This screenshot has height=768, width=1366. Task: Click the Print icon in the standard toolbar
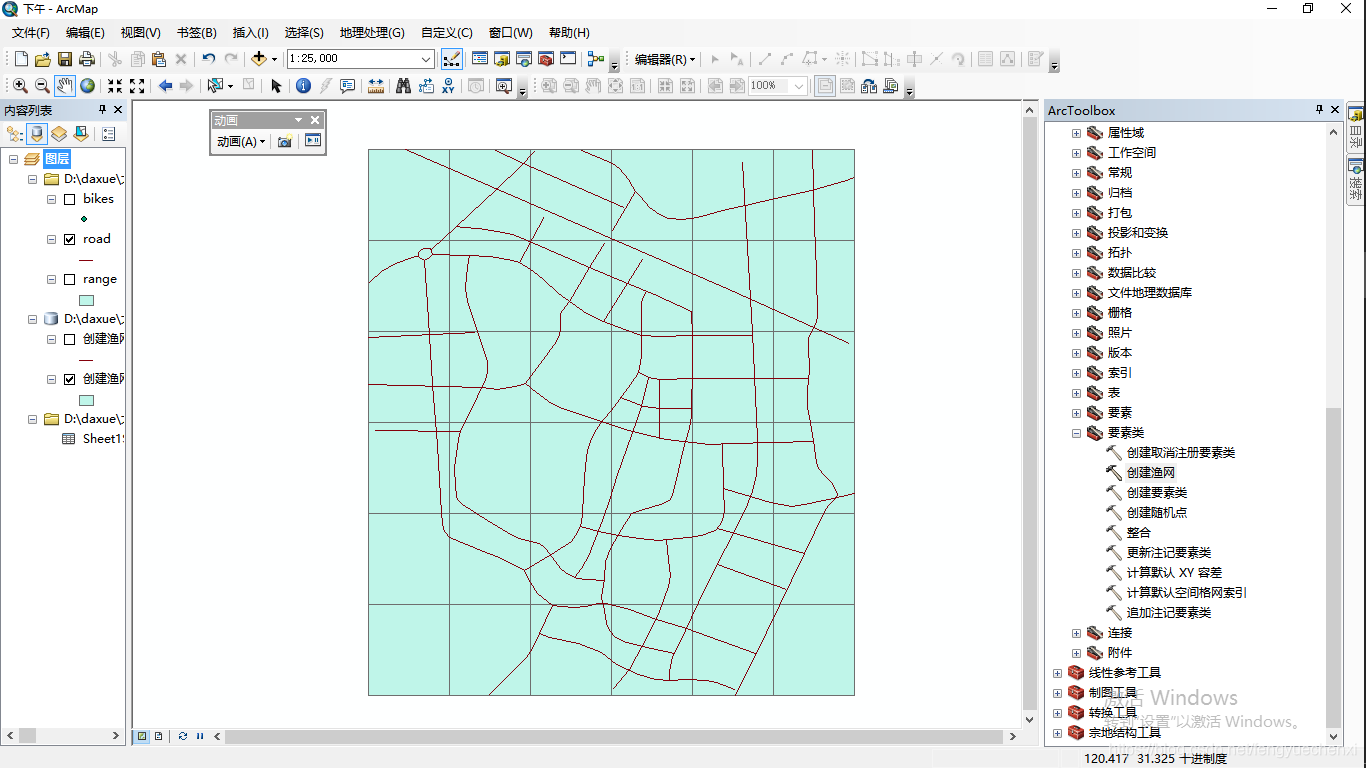coord(87,59)
